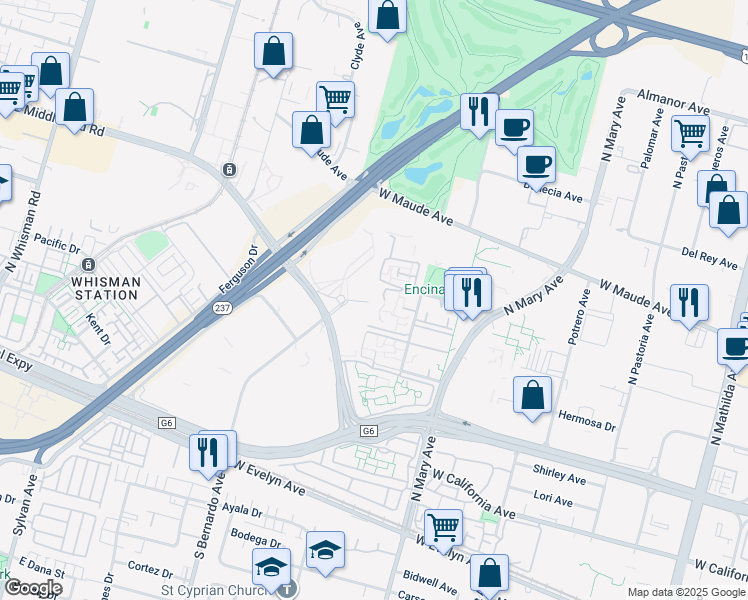This screenshot has height=600, width=748.
Task: Select the restaurant marker beside the Encina label
Action: [471, 292]
